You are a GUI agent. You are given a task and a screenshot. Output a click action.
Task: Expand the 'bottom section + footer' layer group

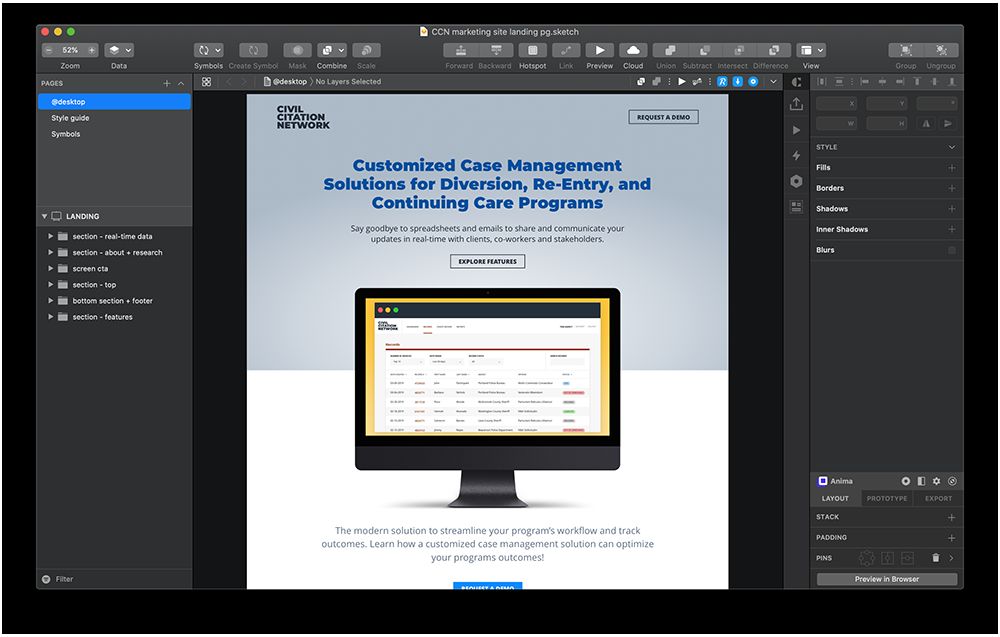50,301
